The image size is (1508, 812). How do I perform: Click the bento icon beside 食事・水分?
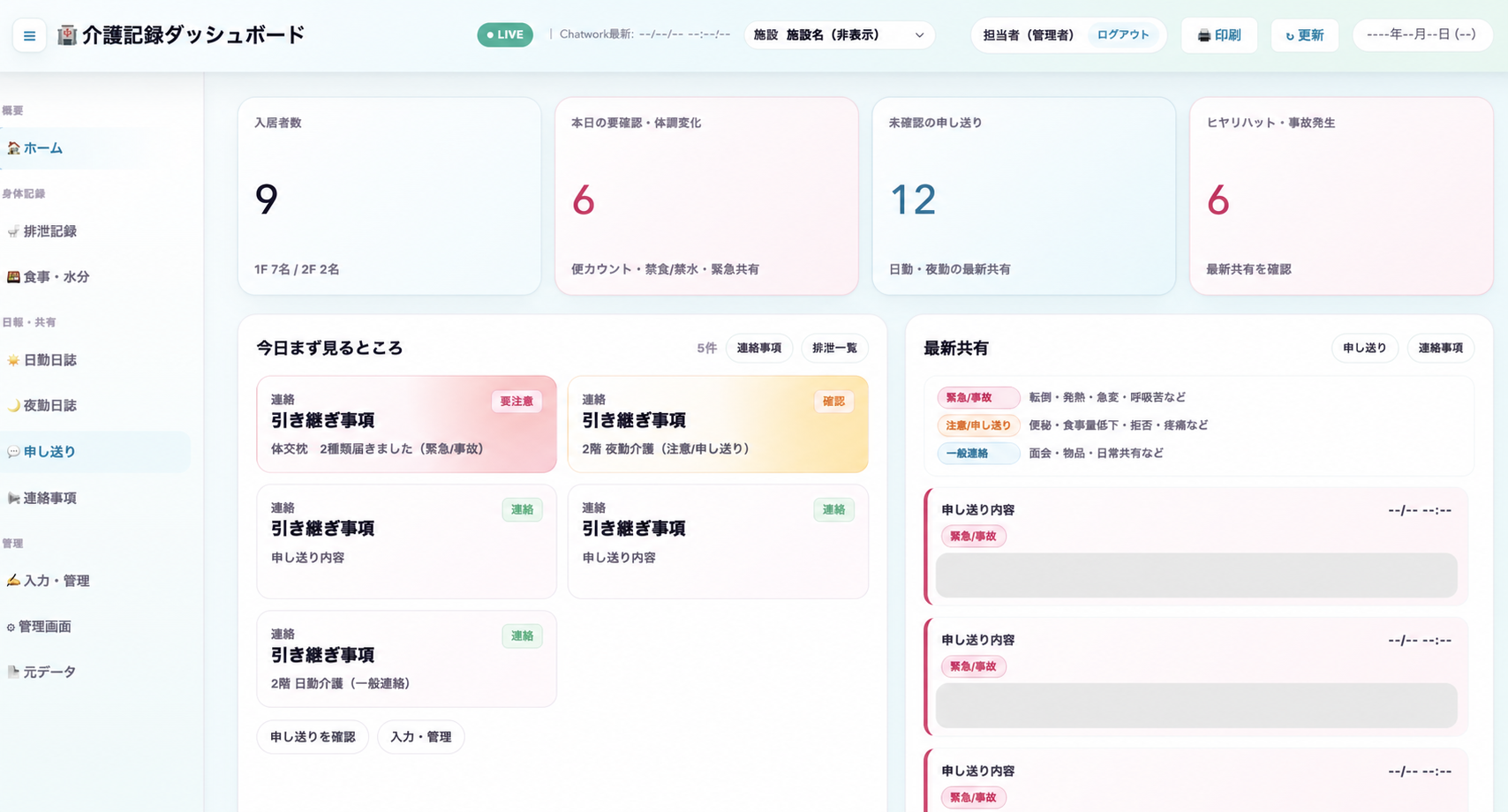13,277
